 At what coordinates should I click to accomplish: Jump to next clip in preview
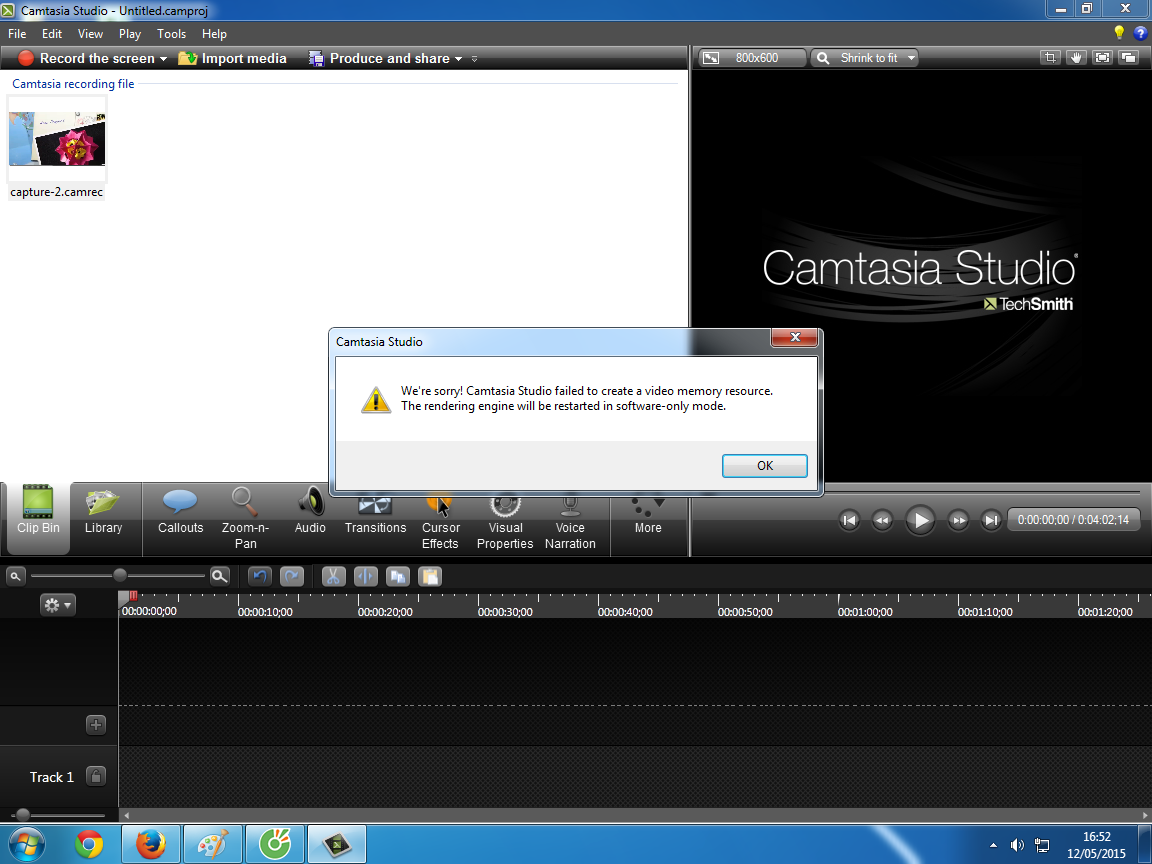point(991,520)
